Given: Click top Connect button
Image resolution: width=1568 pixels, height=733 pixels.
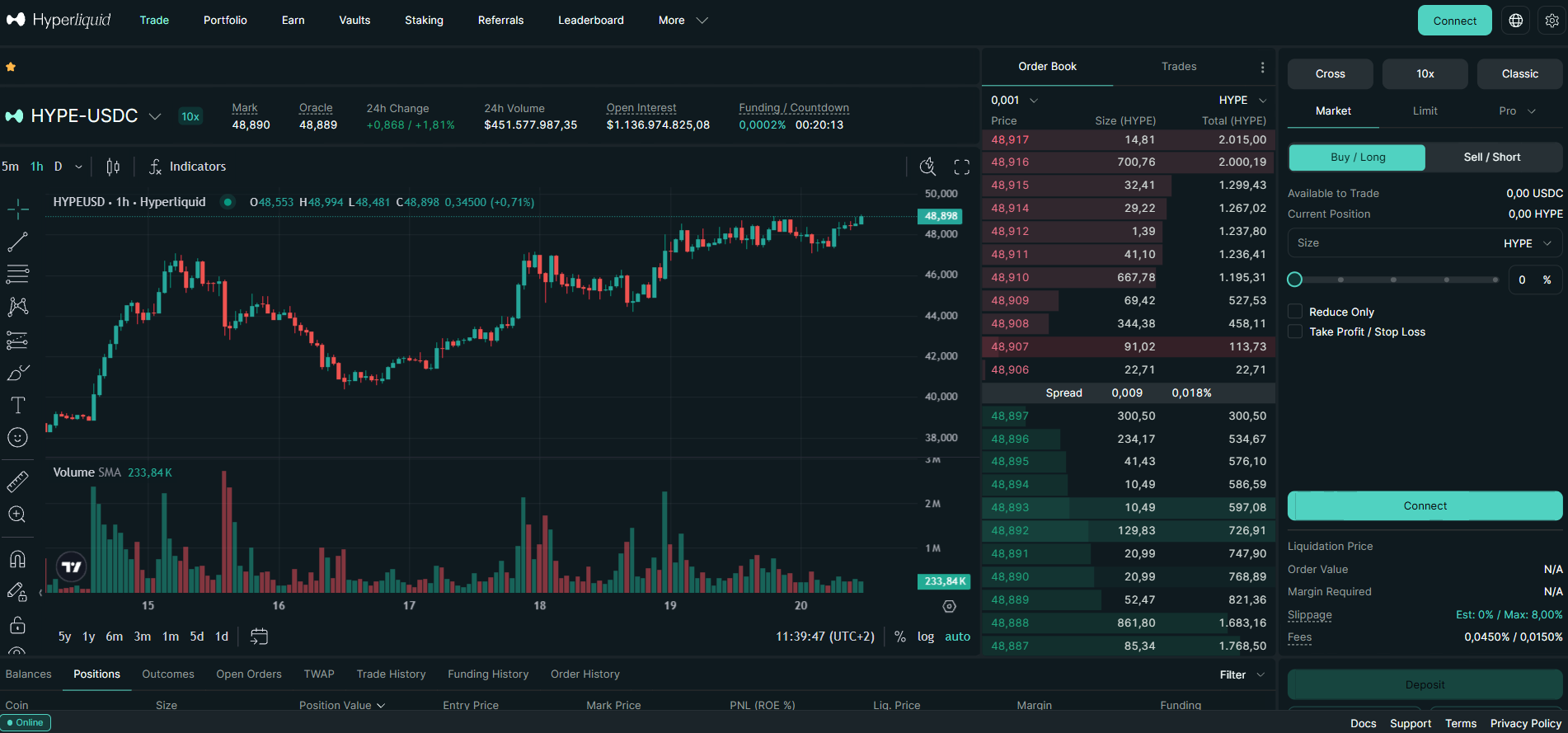Looking at the screenshot, I should pyautogui.click(x=1454, y=21).
